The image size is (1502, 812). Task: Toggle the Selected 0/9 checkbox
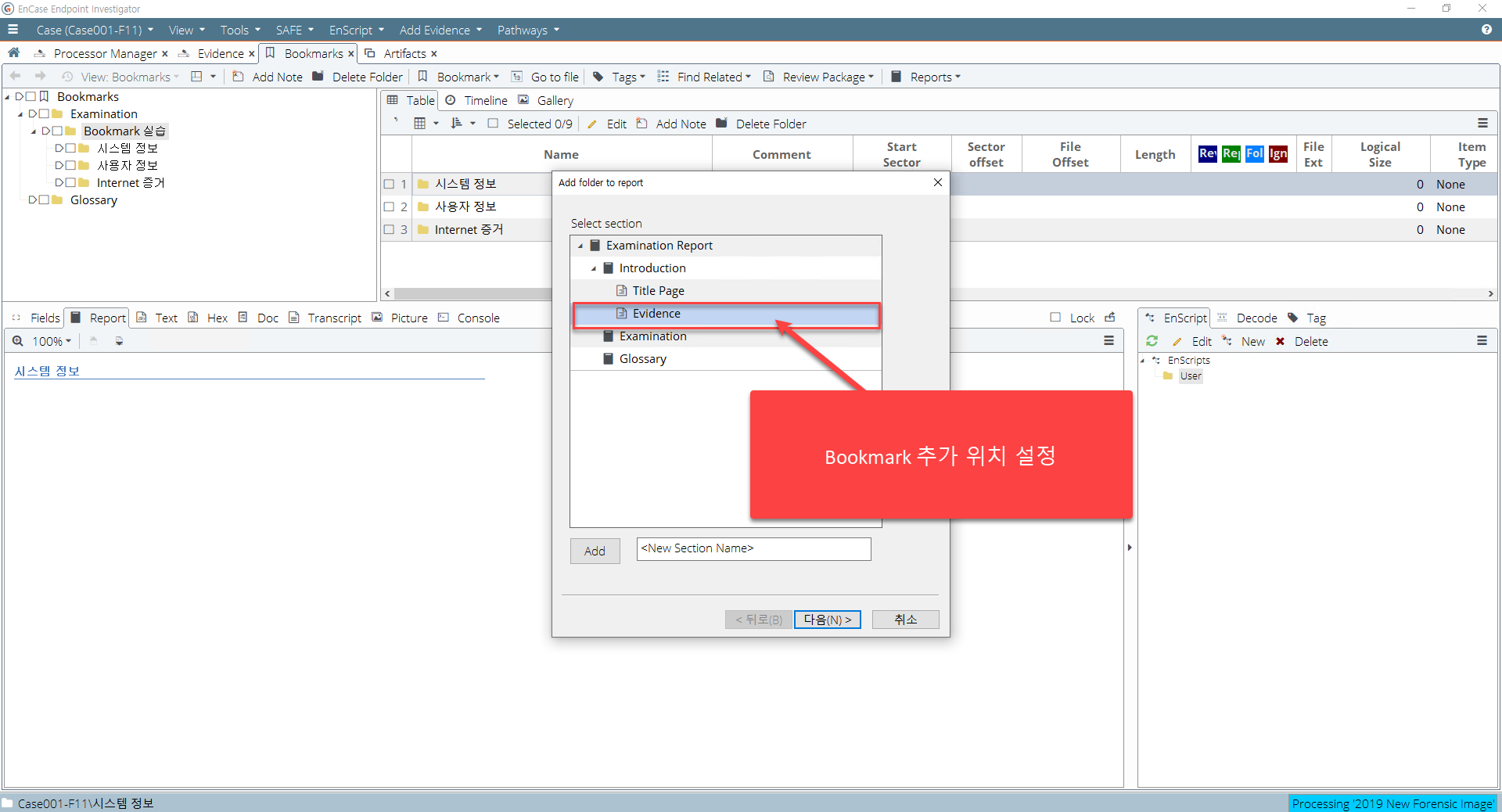click(493, 124)
